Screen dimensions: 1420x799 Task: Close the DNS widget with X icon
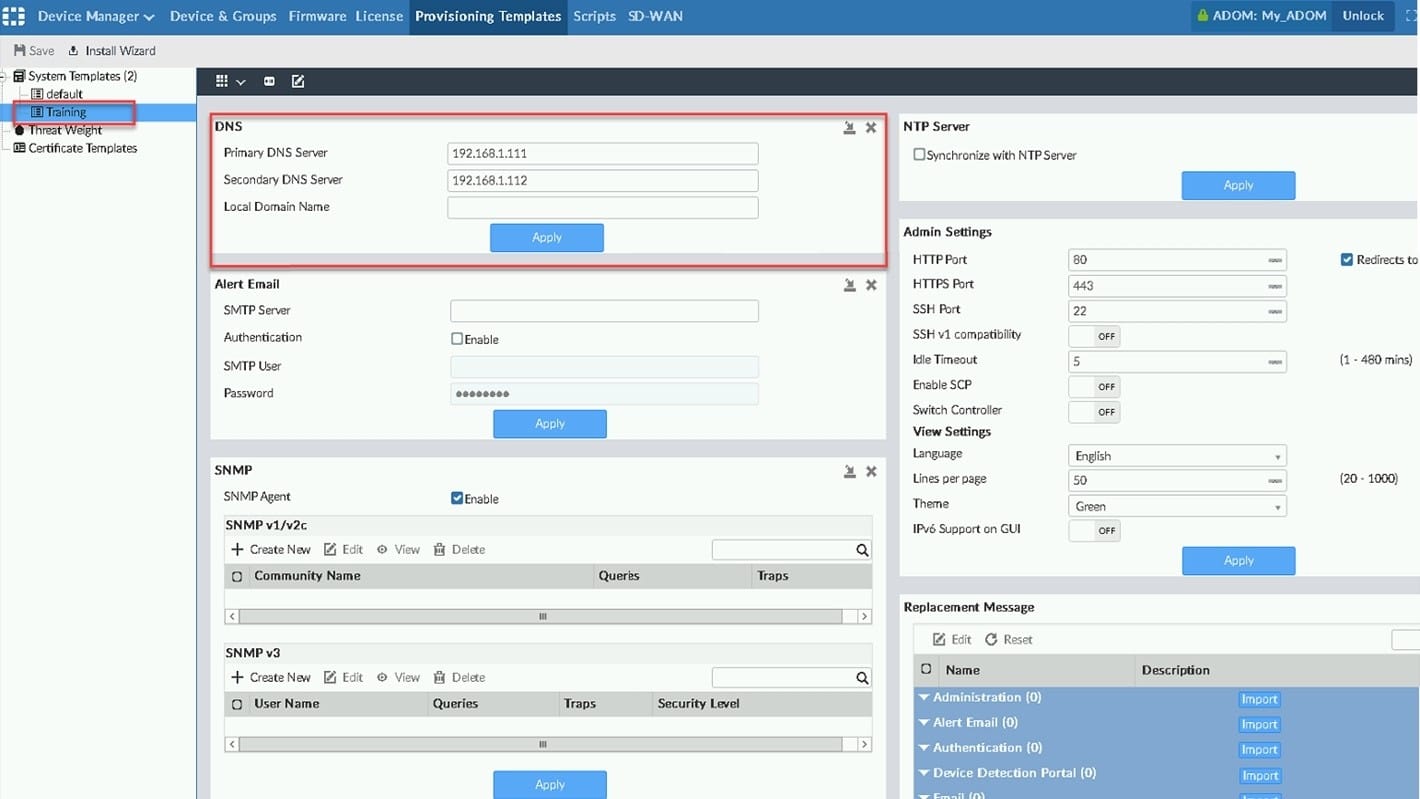(x=871, y=128)
